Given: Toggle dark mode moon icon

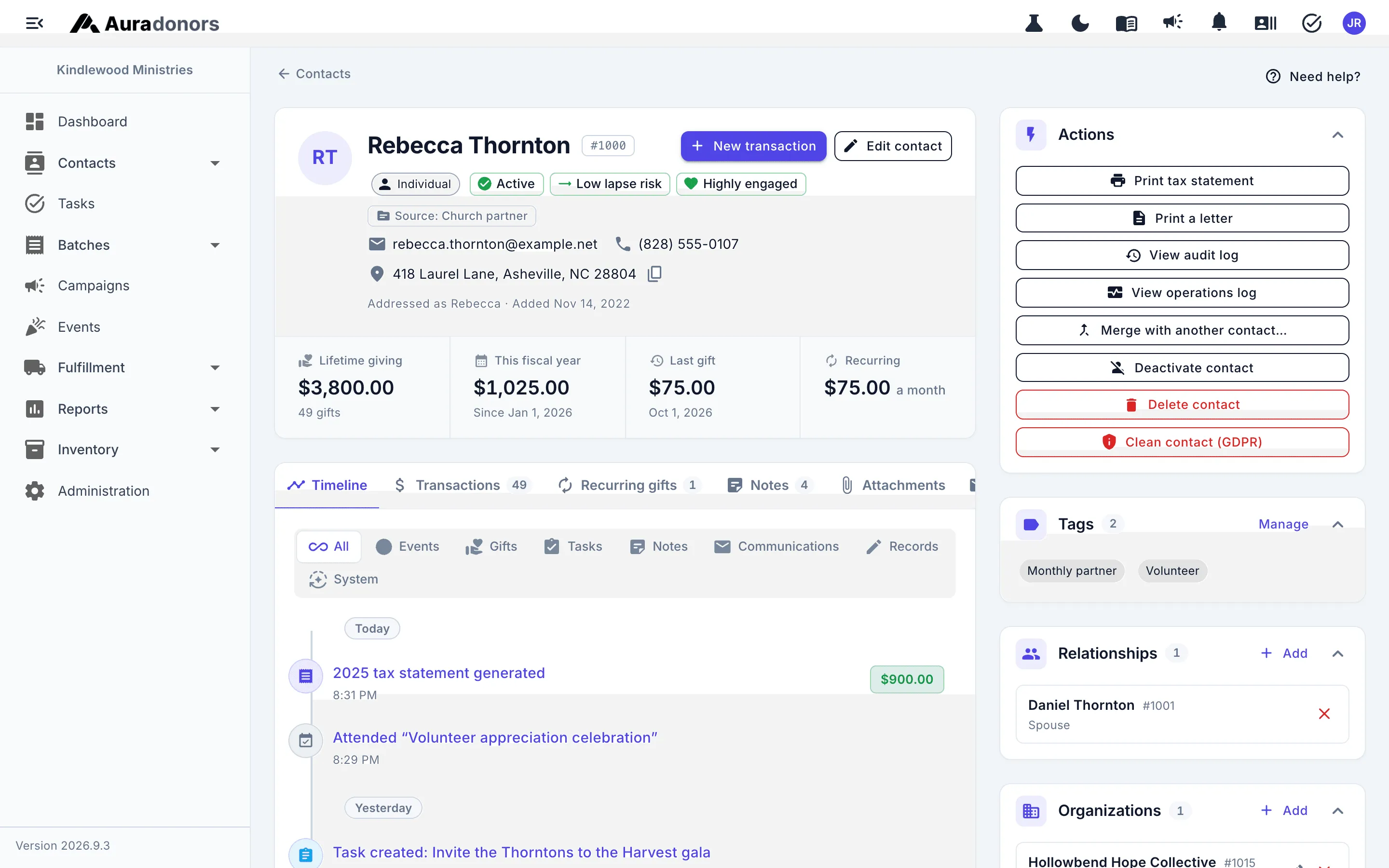Looking at the screenshot, I should click(x=1080, y=23).
